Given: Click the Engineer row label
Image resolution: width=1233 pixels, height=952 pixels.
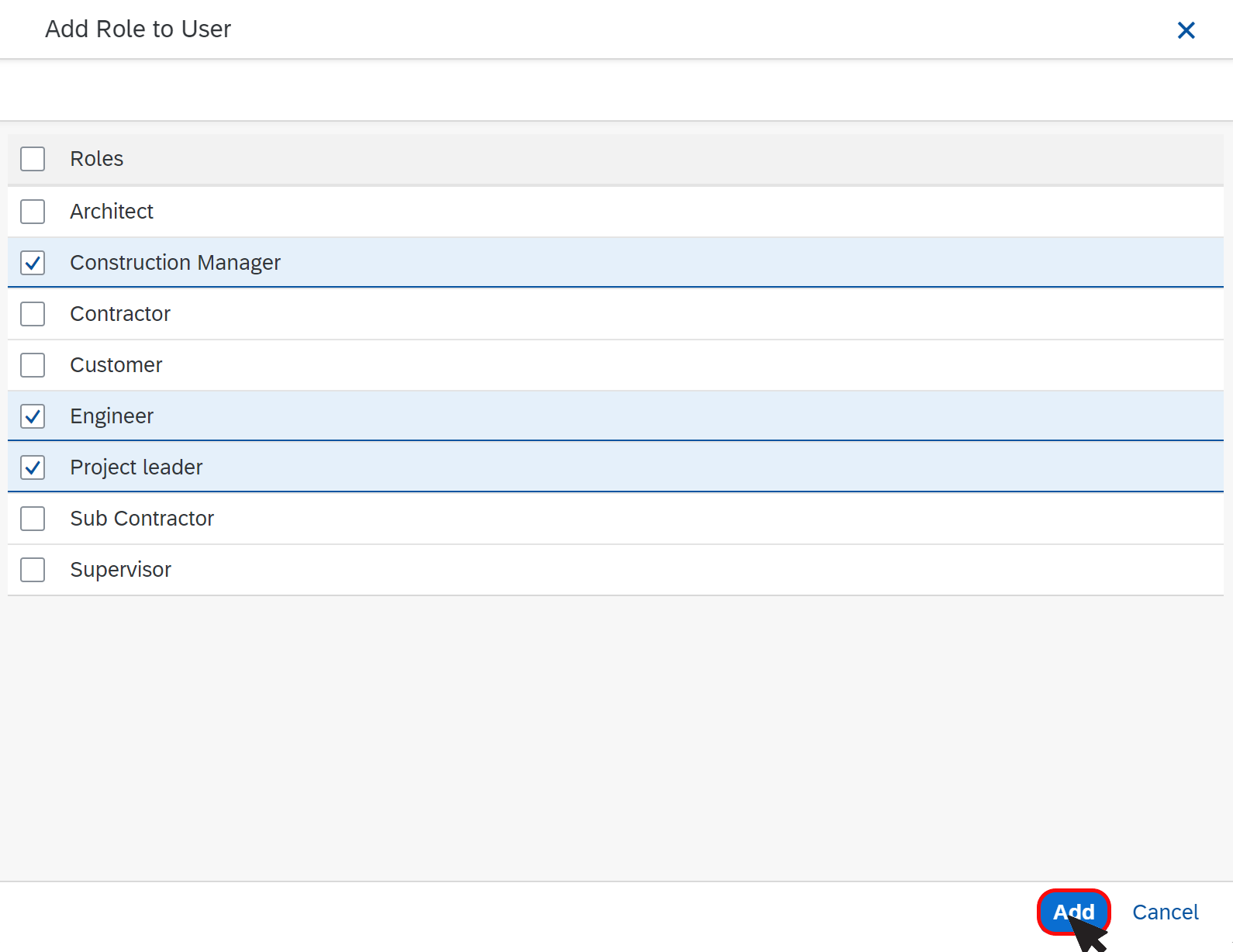Looking at the screenshot, I should (x=112, y=416).
